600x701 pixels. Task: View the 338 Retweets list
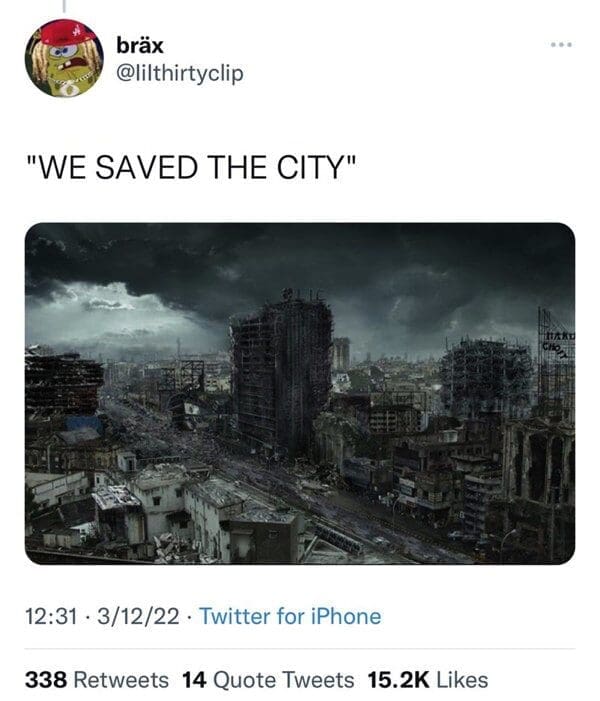(97, 680)
